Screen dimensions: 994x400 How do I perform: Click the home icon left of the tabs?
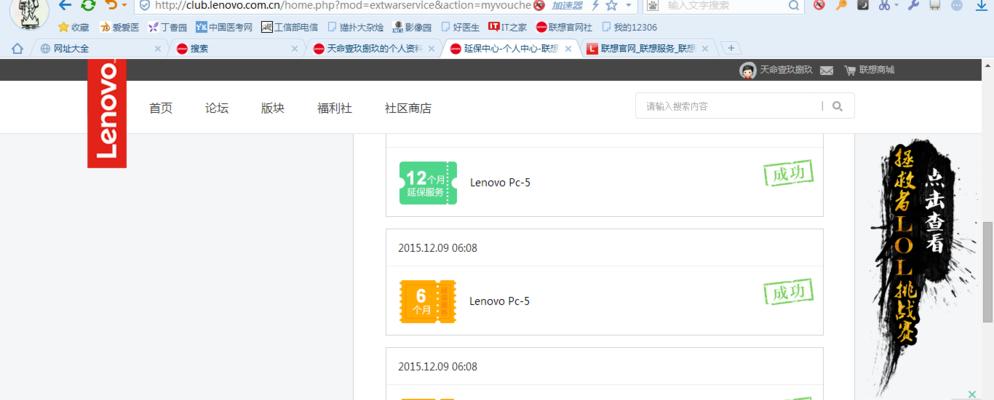(17, 48)
